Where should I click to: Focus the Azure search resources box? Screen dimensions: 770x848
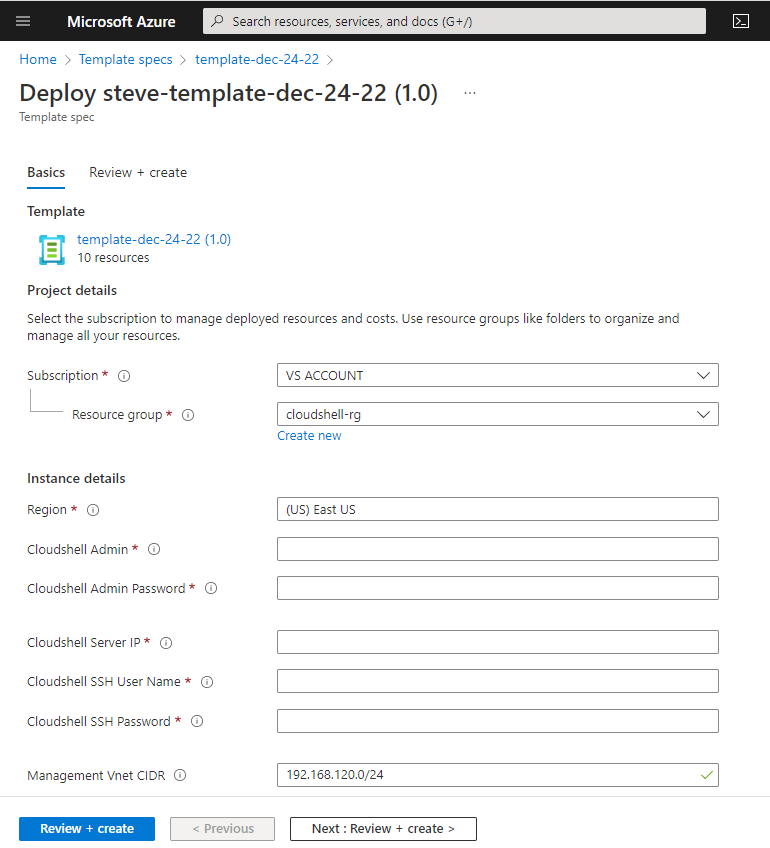(x=455, y=21)
